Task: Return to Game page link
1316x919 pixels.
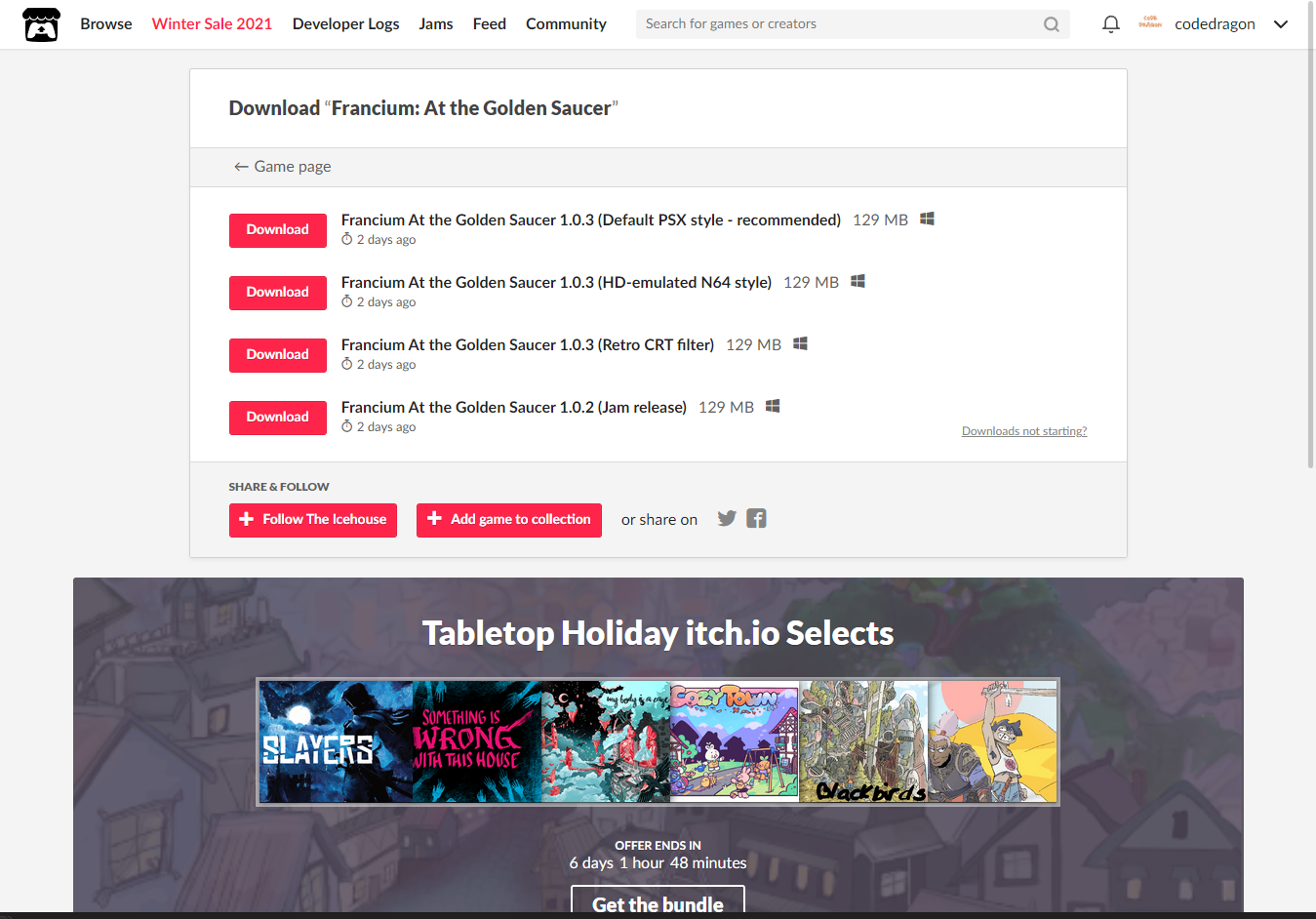Action: 282,167
